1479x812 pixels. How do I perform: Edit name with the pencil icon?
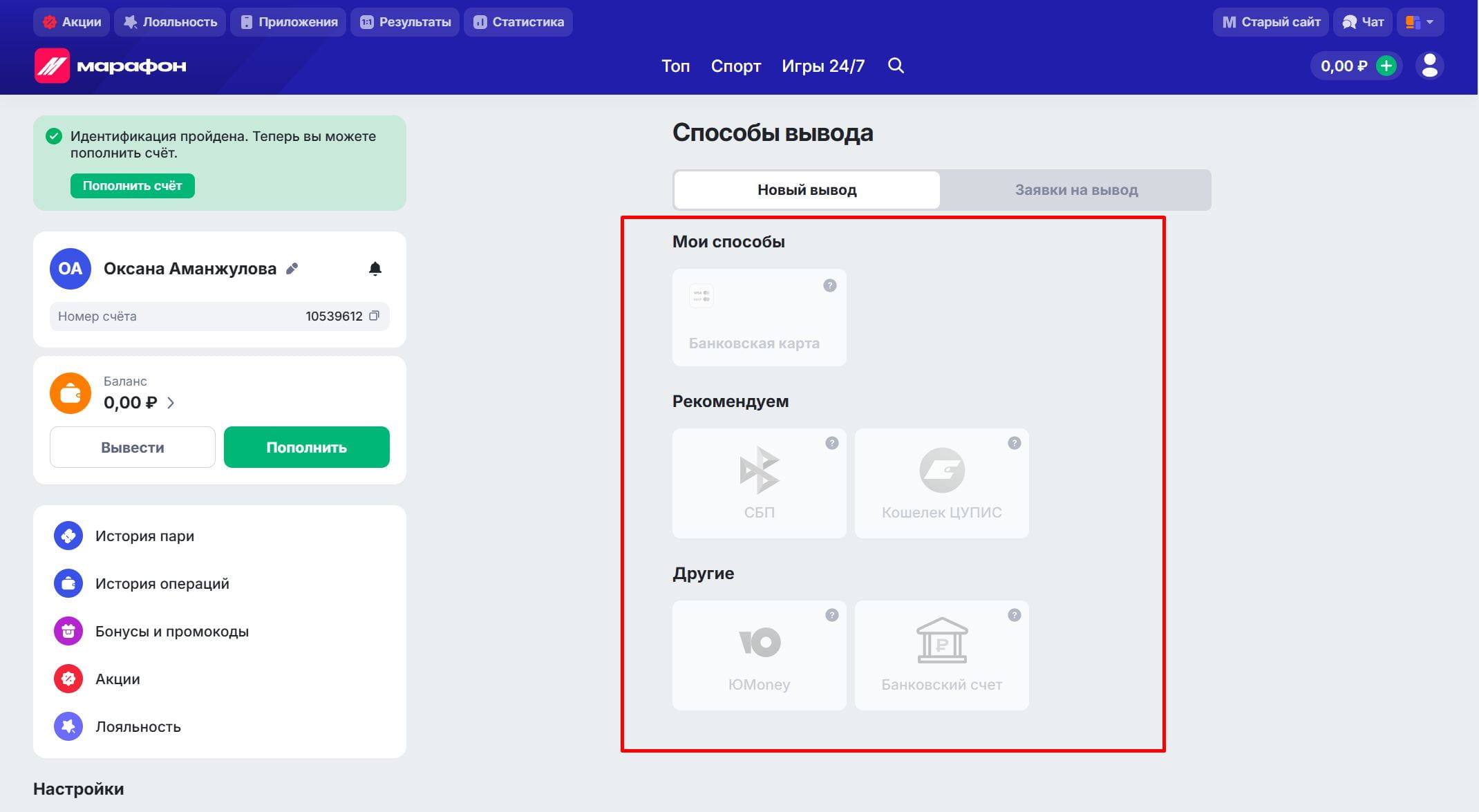[292, 269]
